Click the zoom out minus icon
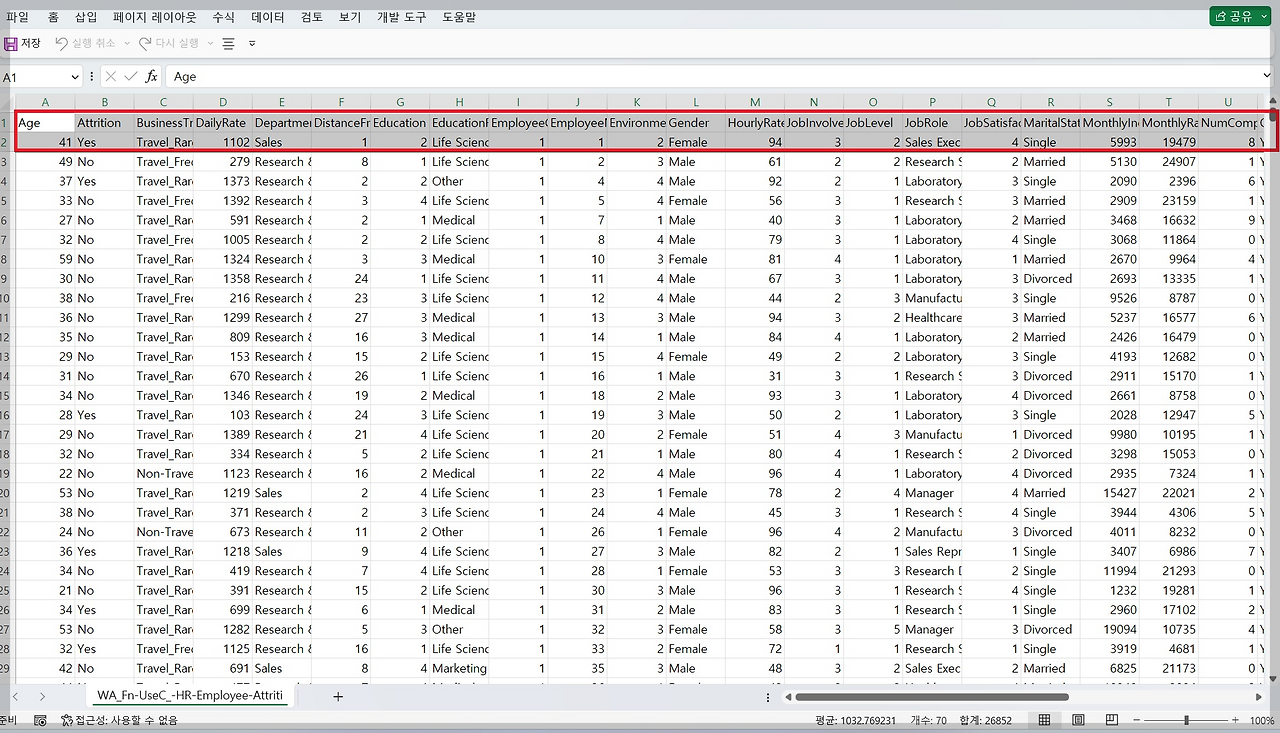 pos(1138,720)
